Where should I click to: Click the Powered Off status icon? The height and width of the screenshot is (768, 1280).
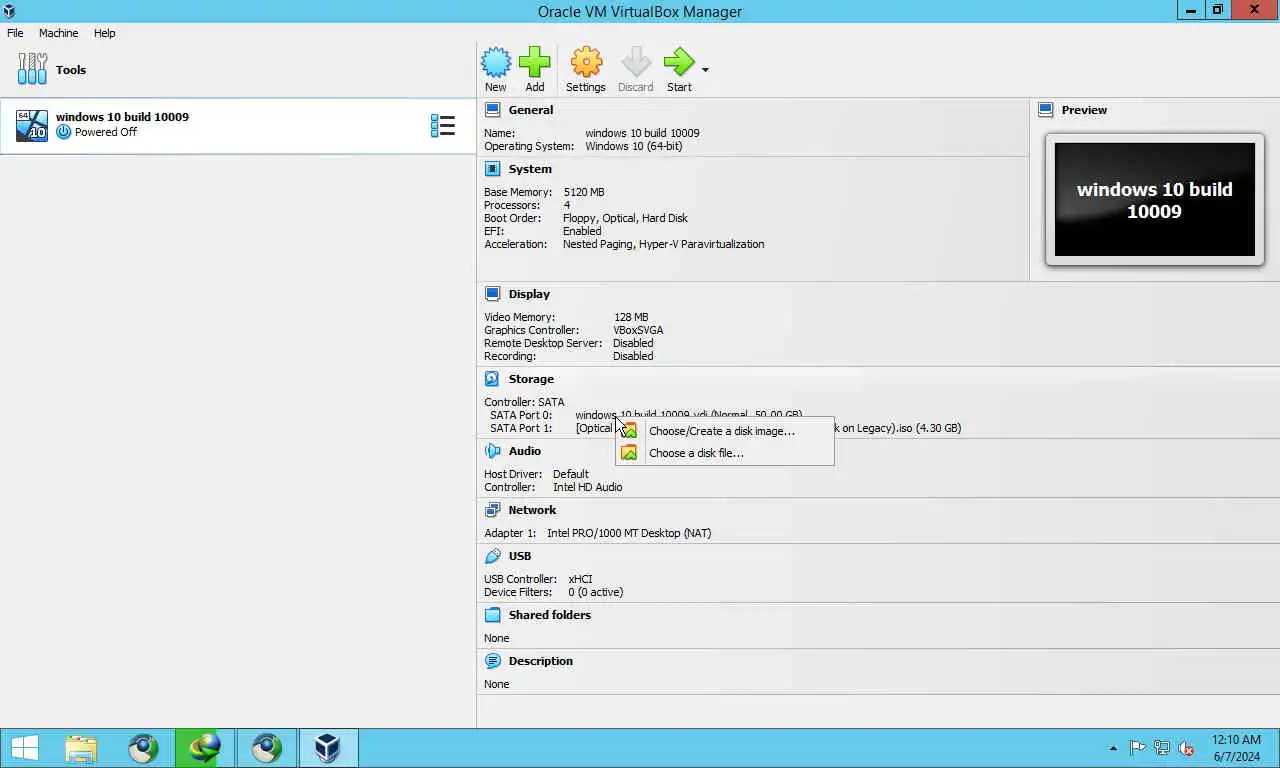coord(64,132)
